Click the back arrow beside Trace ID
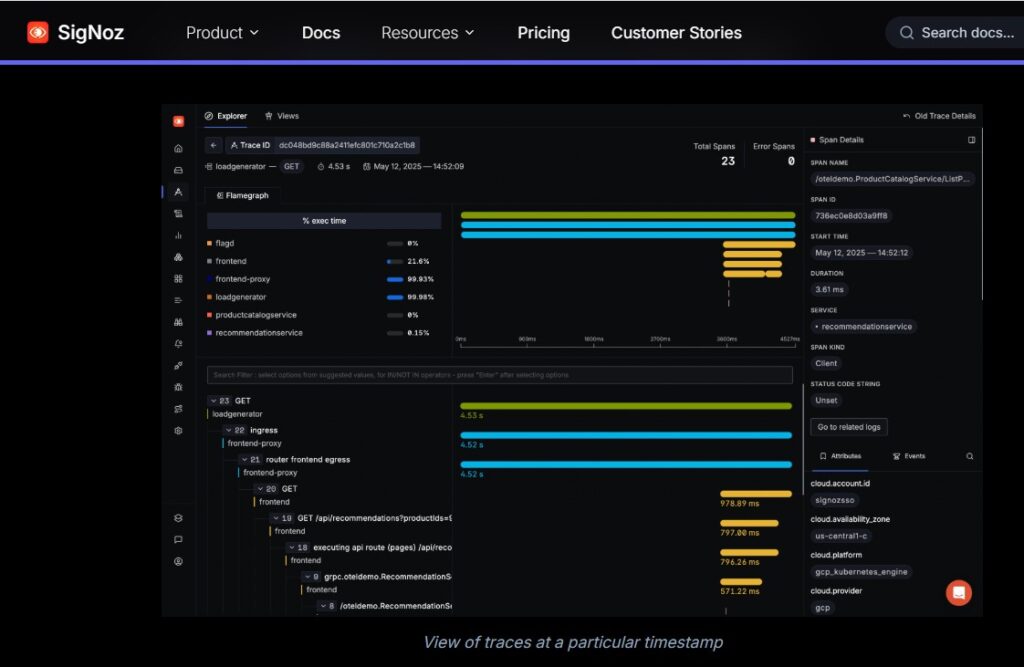Viewport: 1024px width, 667px height. click(x=214, y=145)
